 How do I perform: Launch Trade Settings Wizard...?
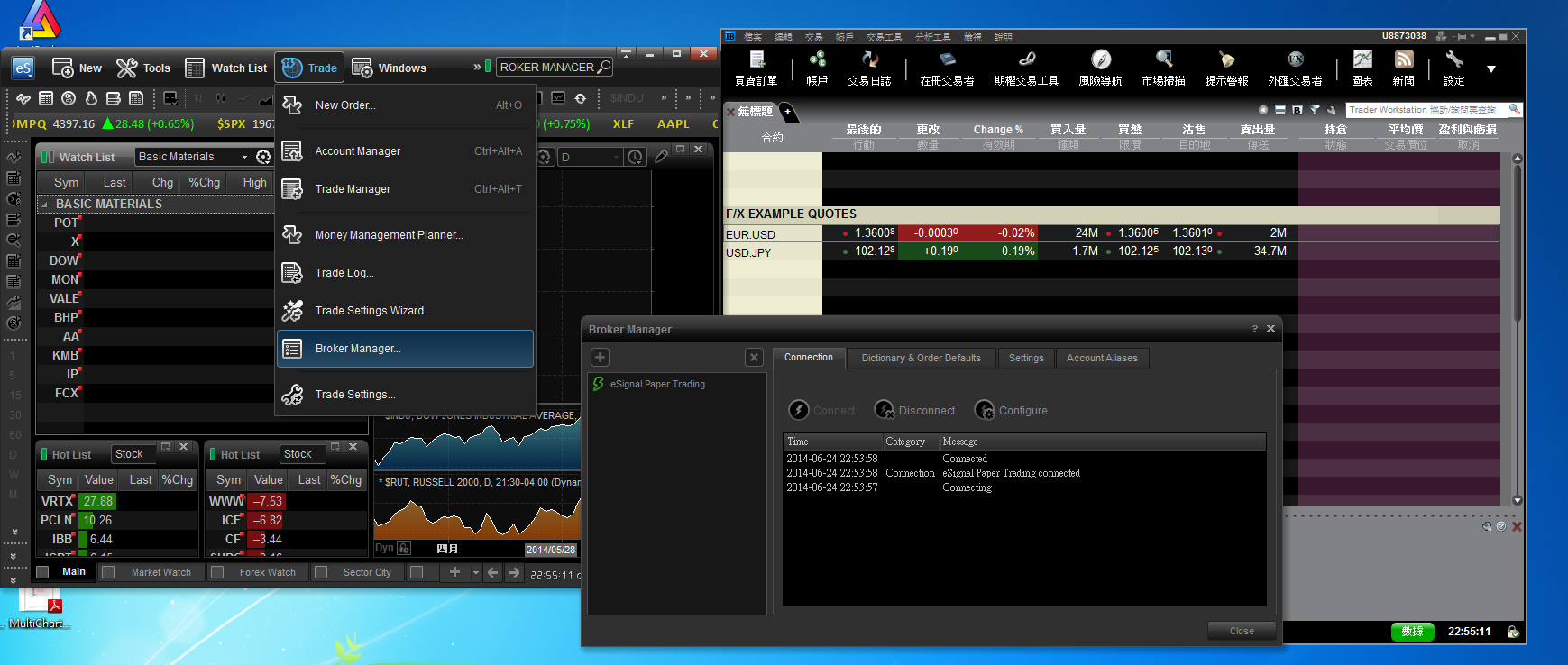coord(405,311)
